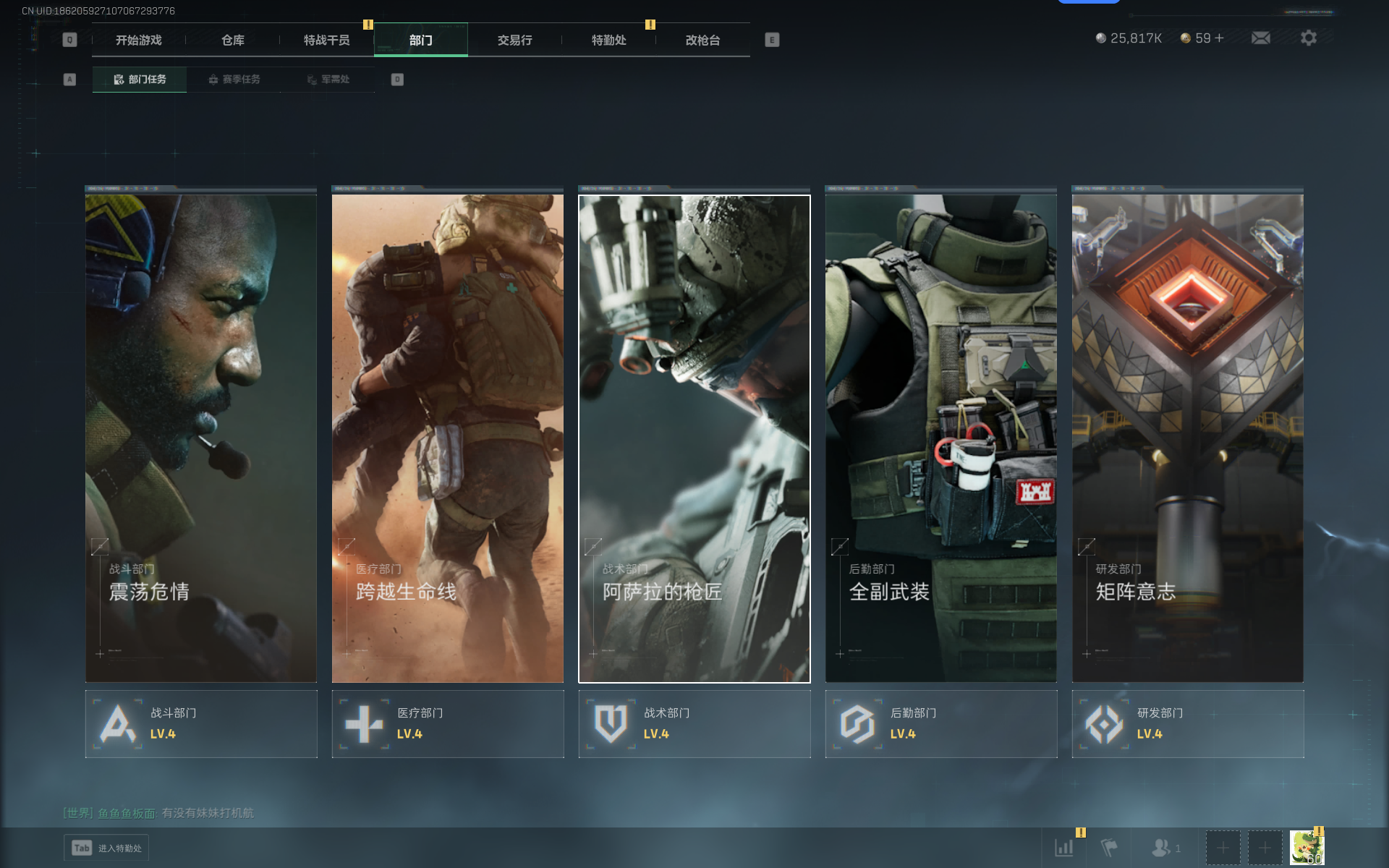Screen dimensions: 1389x868
Task: Open the settings gear icon
Action: (x=1308, y=38)
